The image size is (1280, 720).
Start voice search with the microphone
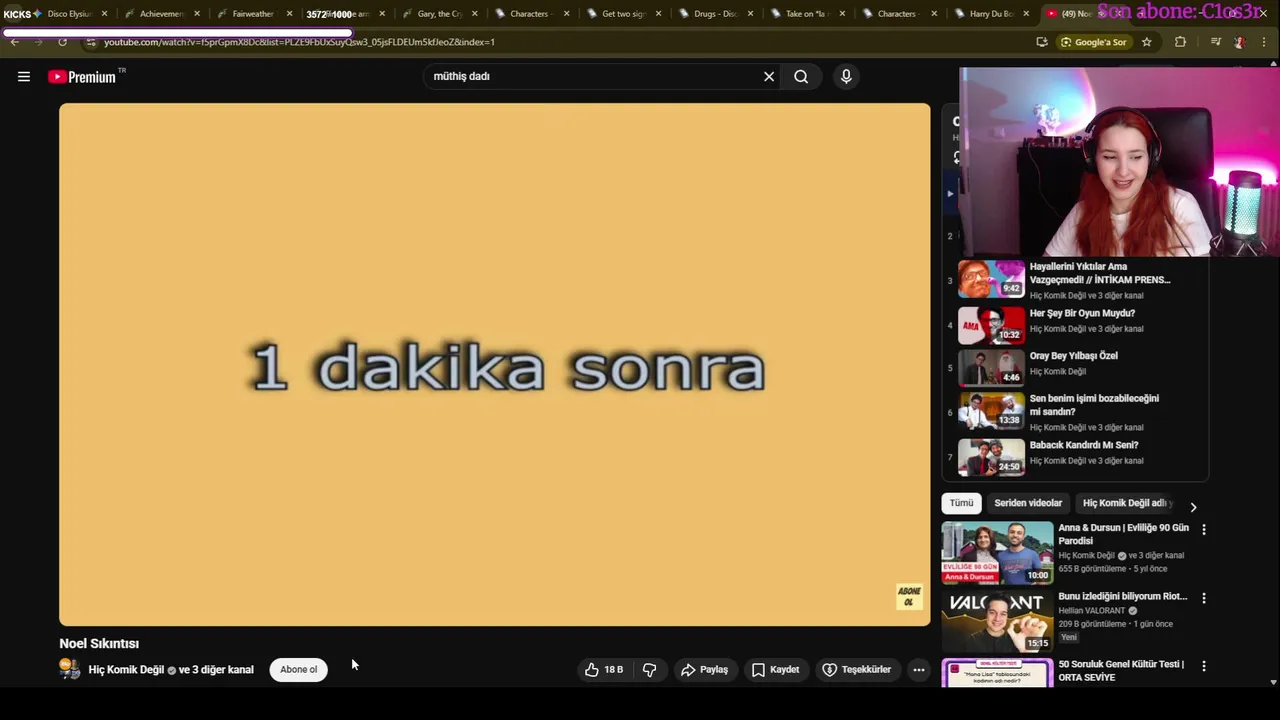[846, 76]
